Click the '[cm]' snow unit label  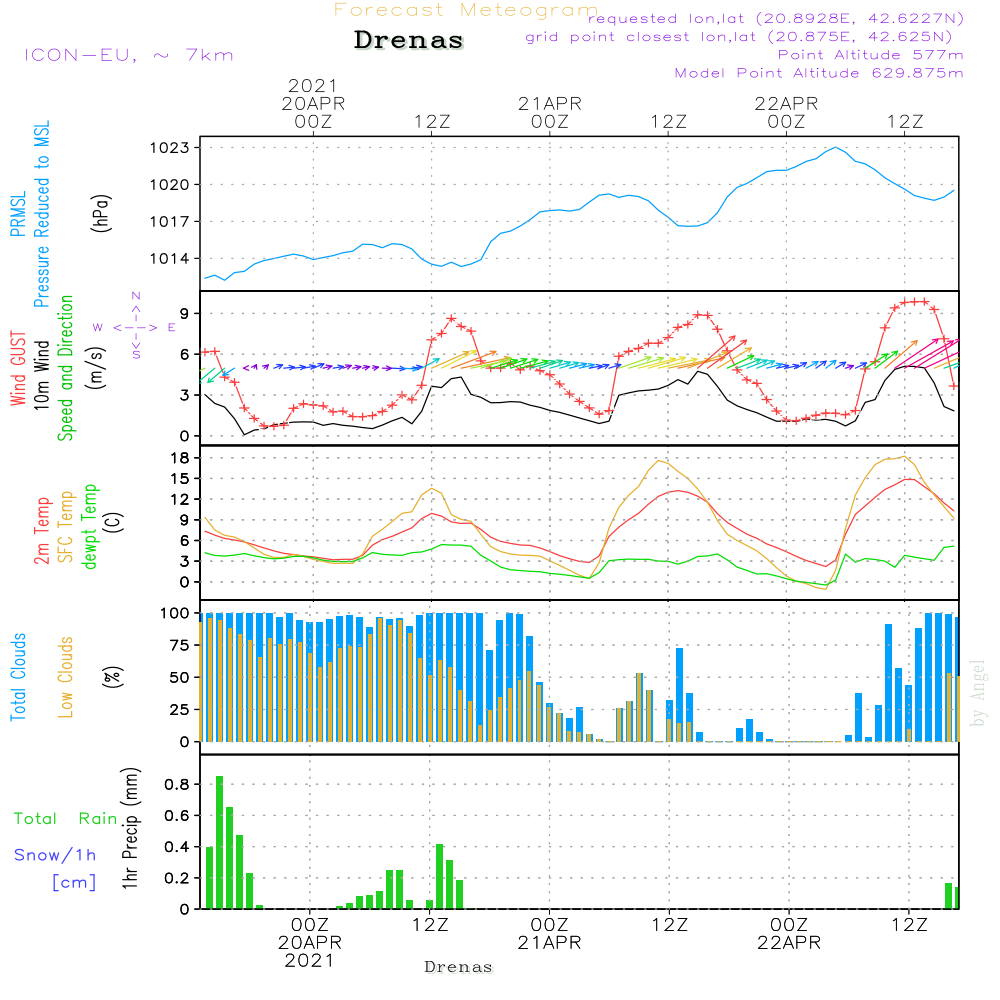coord(74,882)
